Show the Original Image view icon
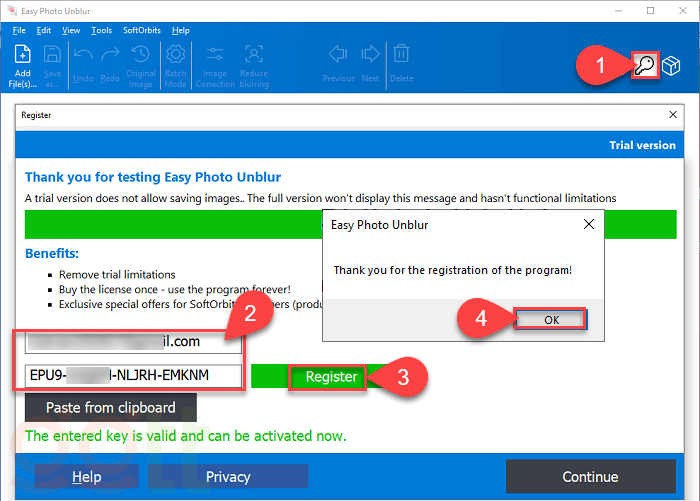This screenshot has width=700, height=501. (x=141, y=56)
